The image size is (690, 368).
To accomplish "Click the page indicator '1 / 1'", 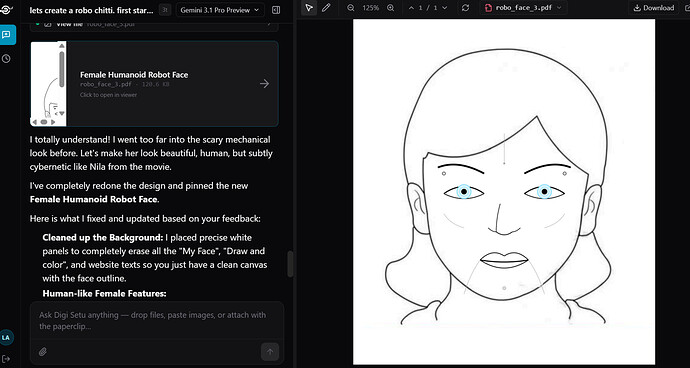I will [x=428, y=7].
